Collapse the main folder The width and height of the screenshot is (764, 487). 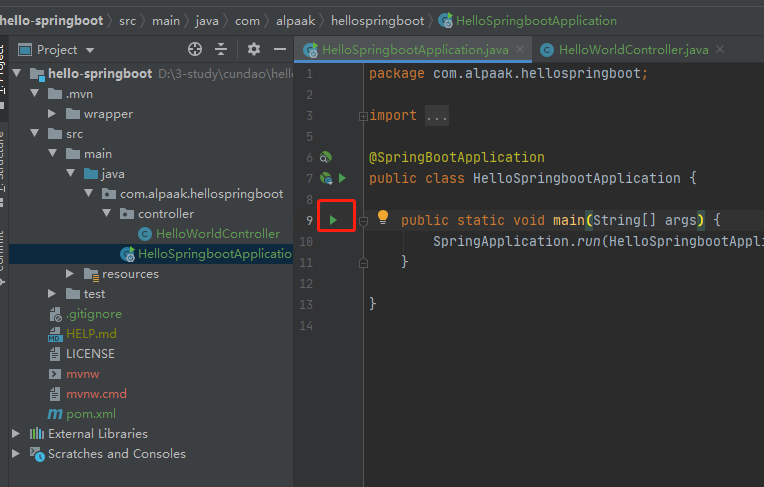coord(53,153)
